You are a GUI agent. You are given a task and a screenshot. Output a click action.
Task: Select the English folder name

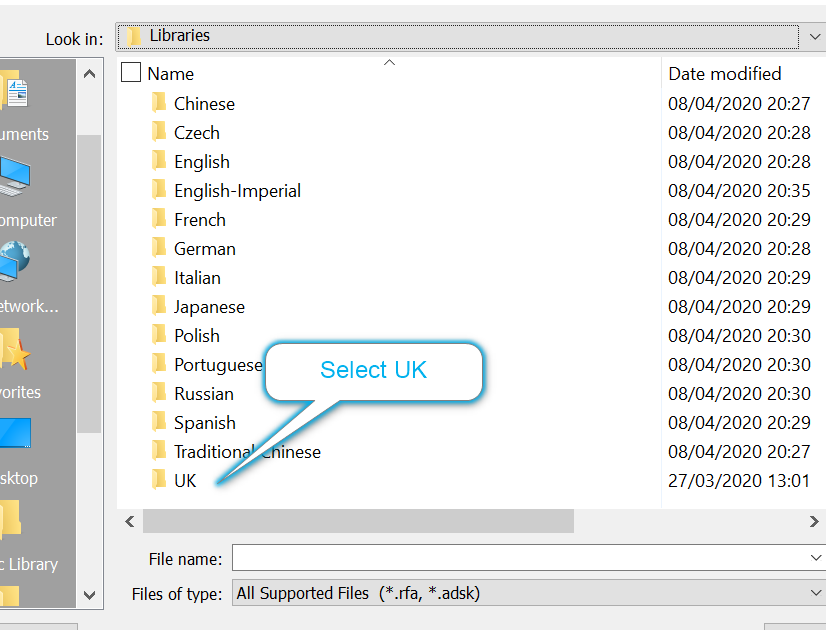[x=202, y=162]
